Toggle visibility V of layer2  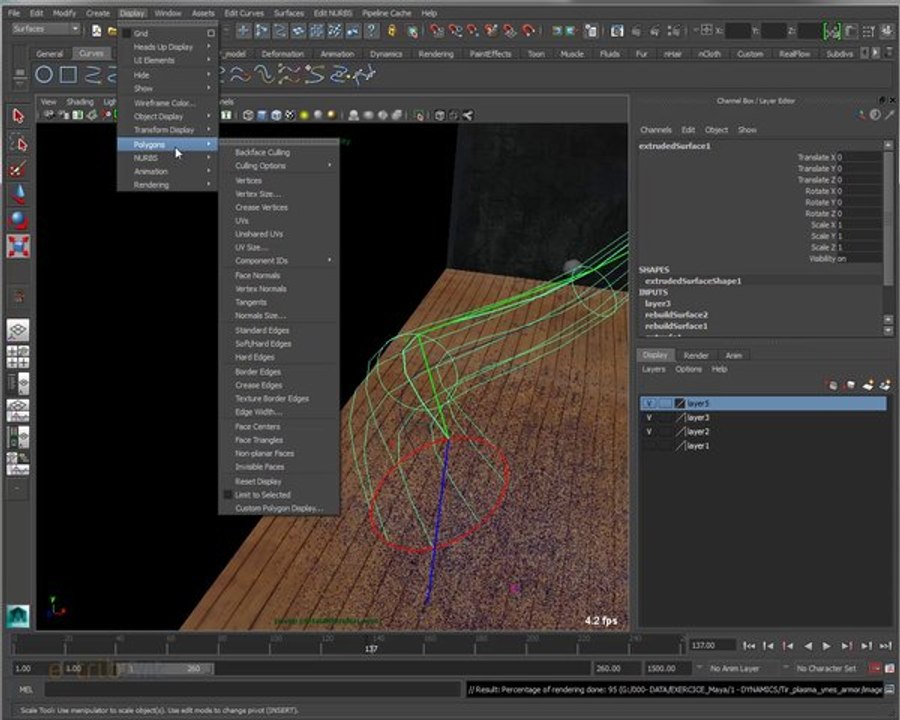pos(649,431)
